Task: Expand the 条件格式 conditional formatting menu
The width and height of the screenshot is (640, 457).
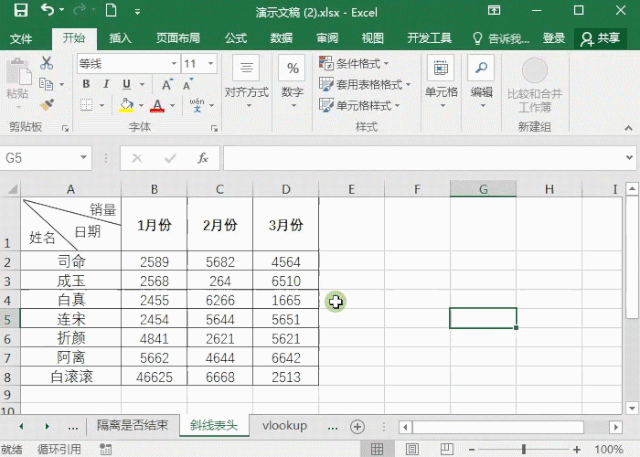Action: (x=354, y=64)
